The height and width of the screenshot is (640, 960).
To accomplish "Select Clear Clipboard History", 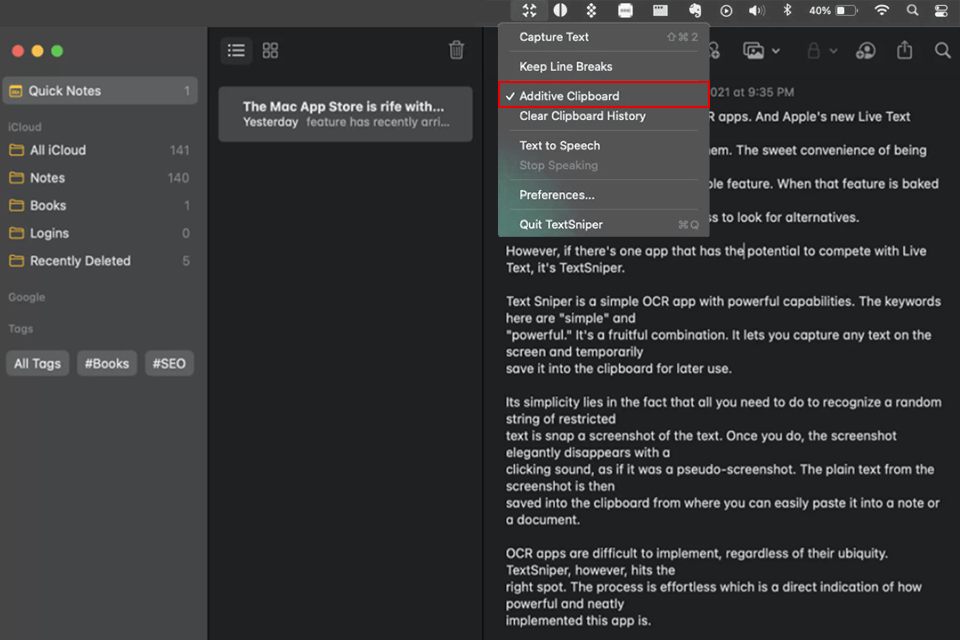I will [604, 116].
